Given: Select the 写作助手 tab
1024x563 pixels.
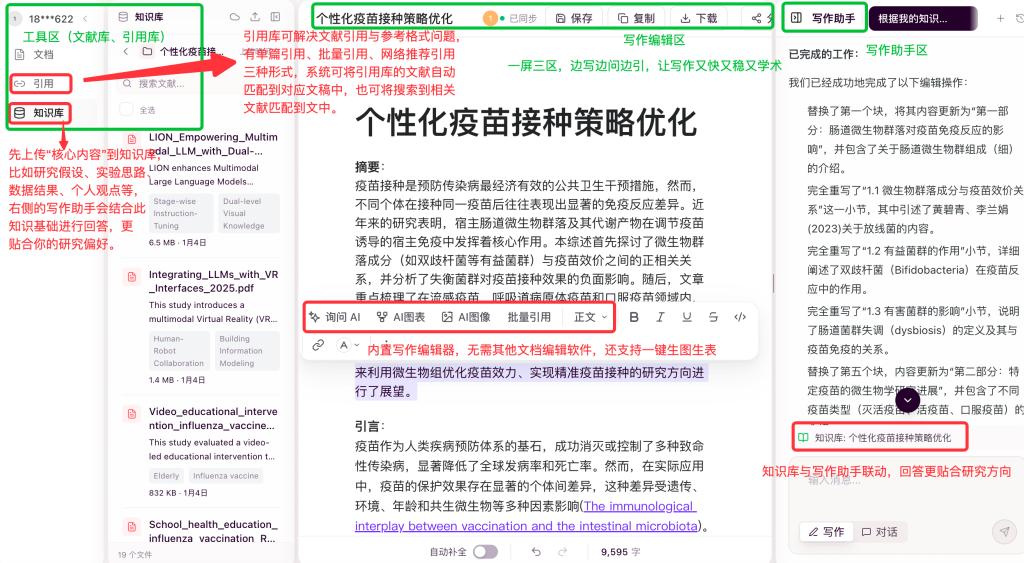Looking at the screenshot, I should coord(825,18).
